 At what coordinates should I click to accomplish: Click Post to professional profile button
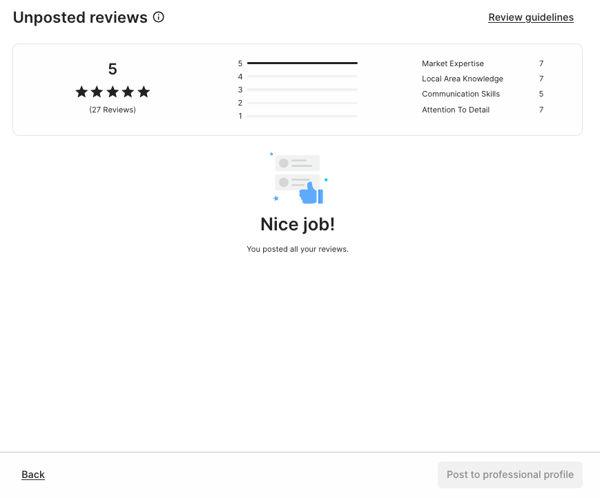coord(510,475)
